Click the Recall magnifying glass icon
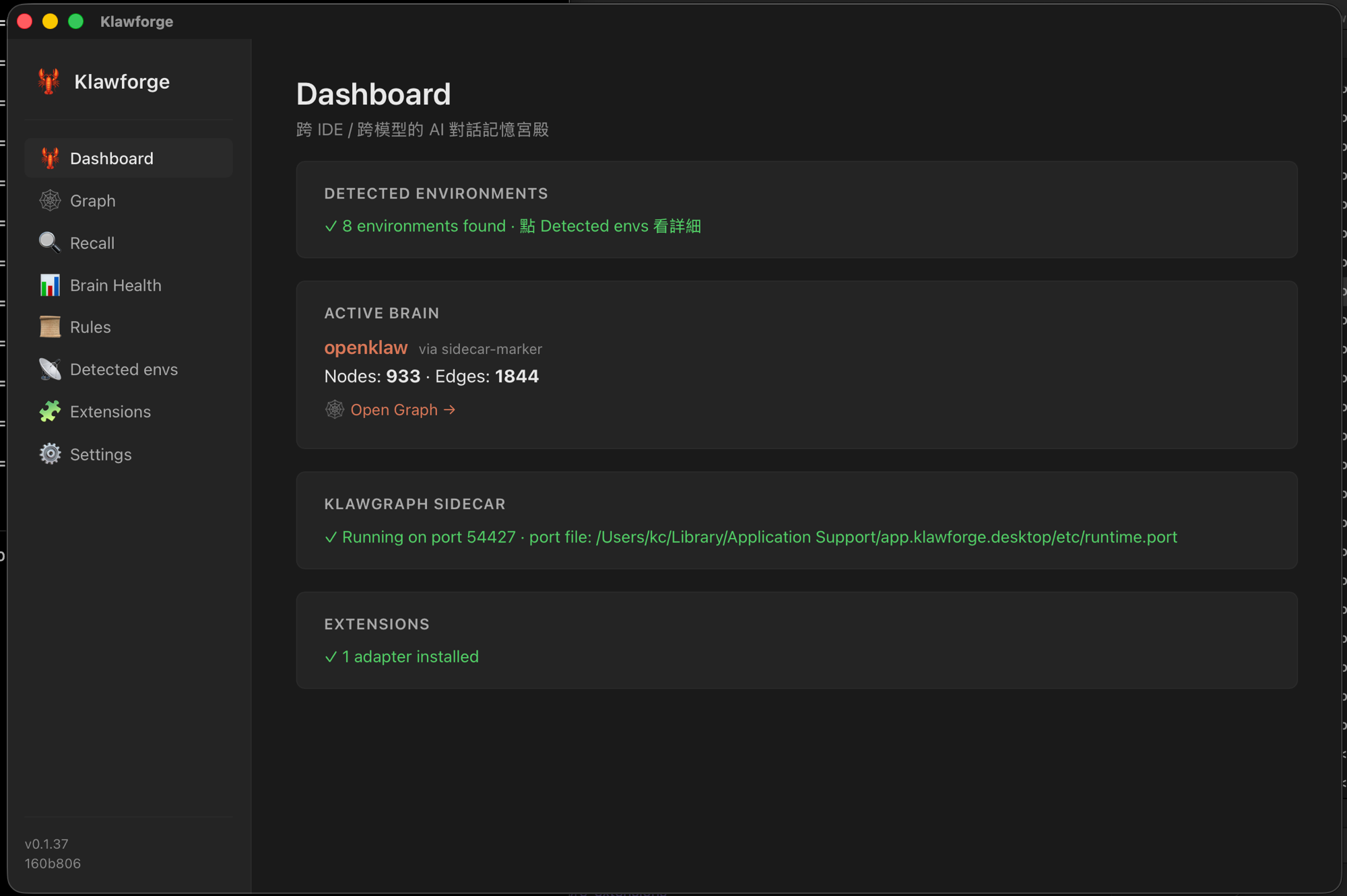The image size is (1347, 896). click(x=50, y=242)
